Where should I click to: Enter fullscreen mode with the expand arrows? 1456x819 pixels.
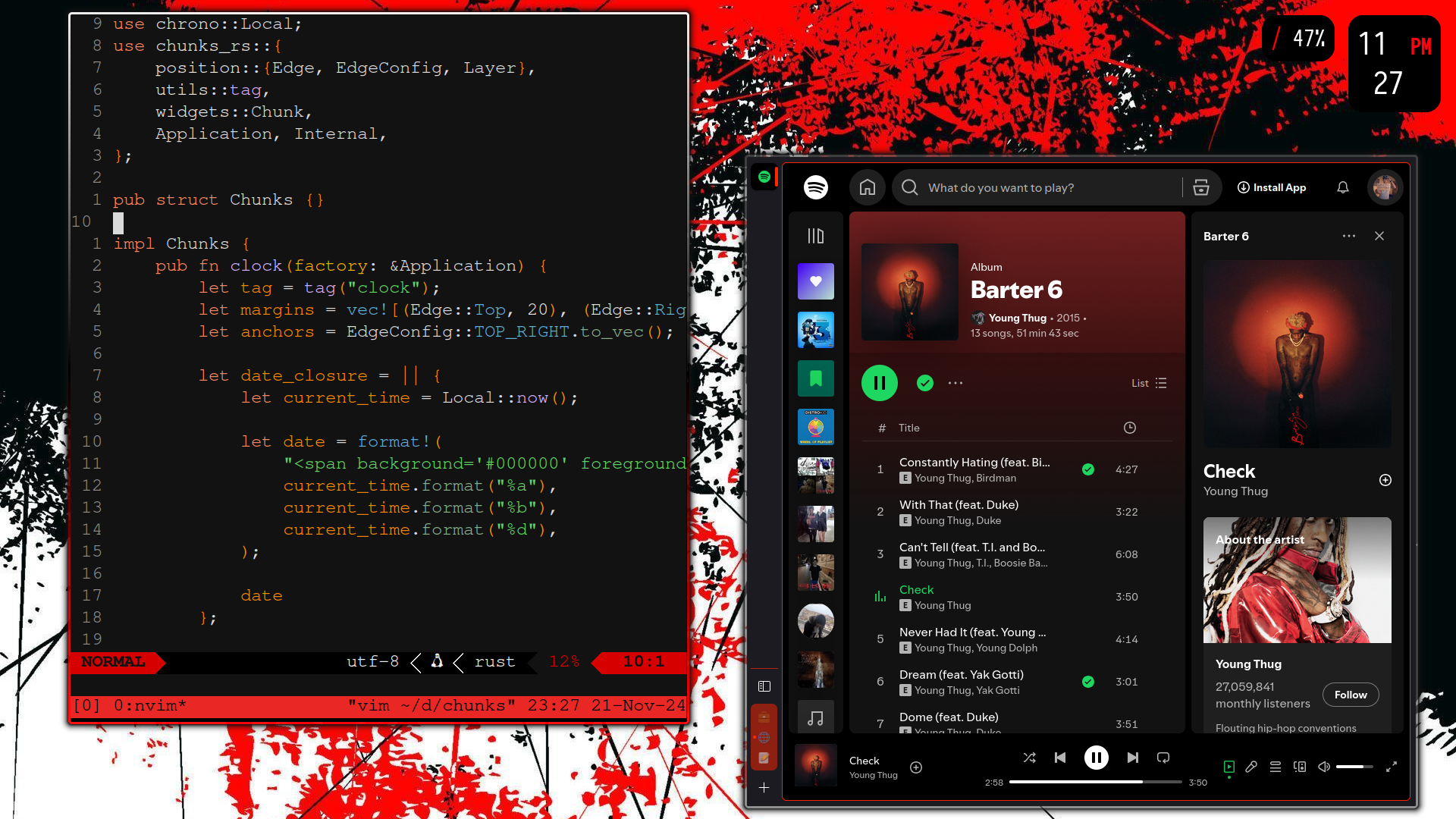[1392, 767]
